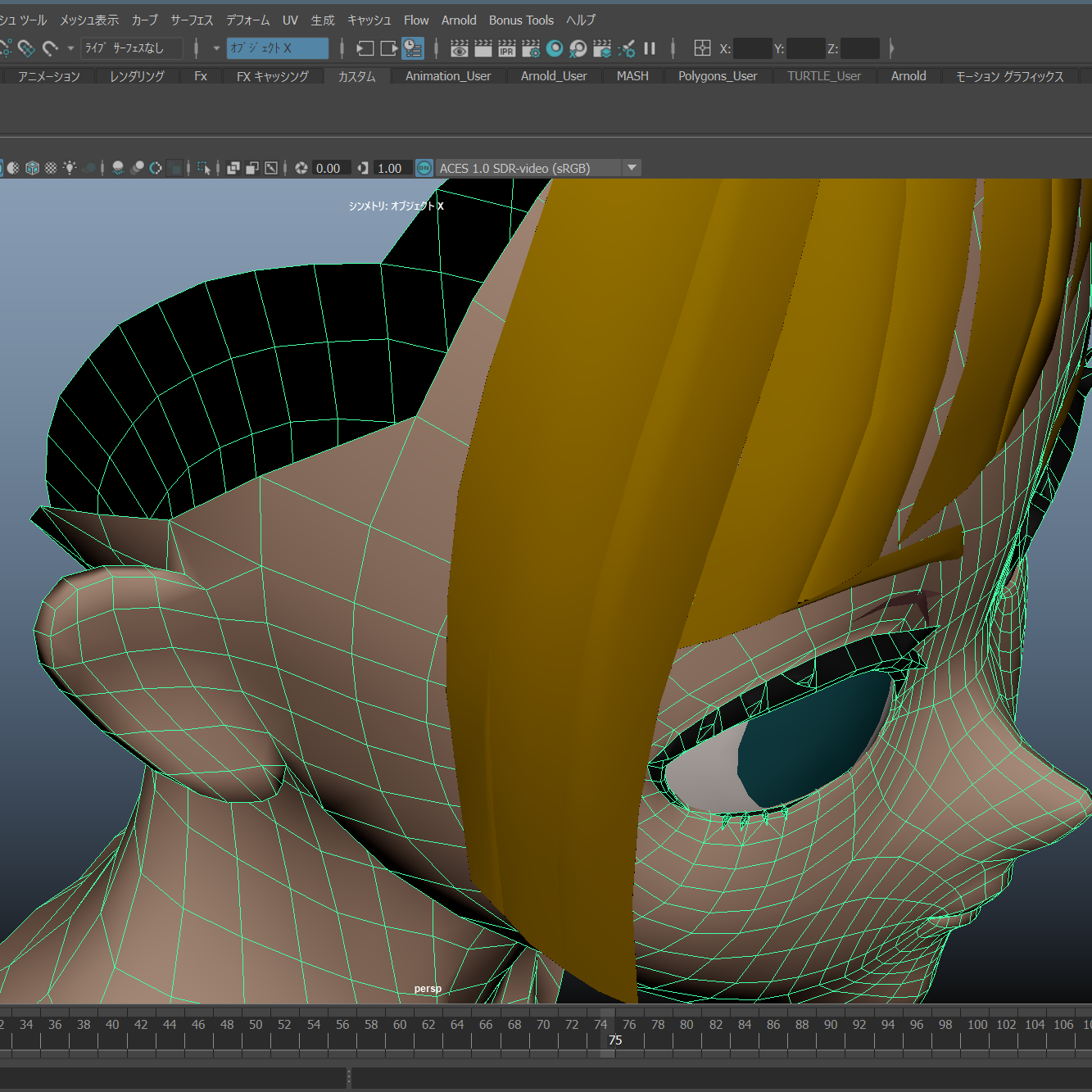
Task: Switch to the モーション グラフィックス shelf tab
Action: tap(1010, 76)
